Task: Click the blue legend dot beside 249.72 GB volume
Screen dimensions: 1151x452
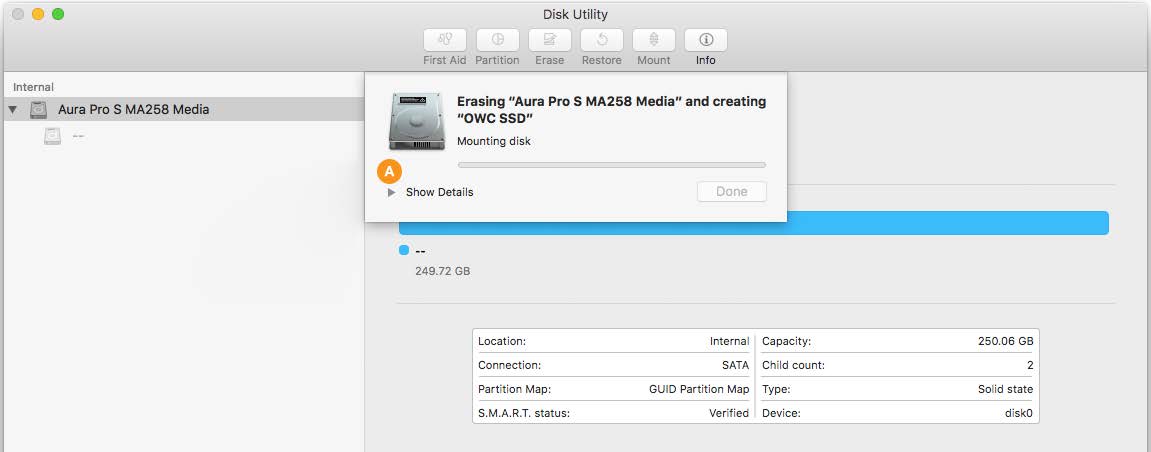Action: 404,251
